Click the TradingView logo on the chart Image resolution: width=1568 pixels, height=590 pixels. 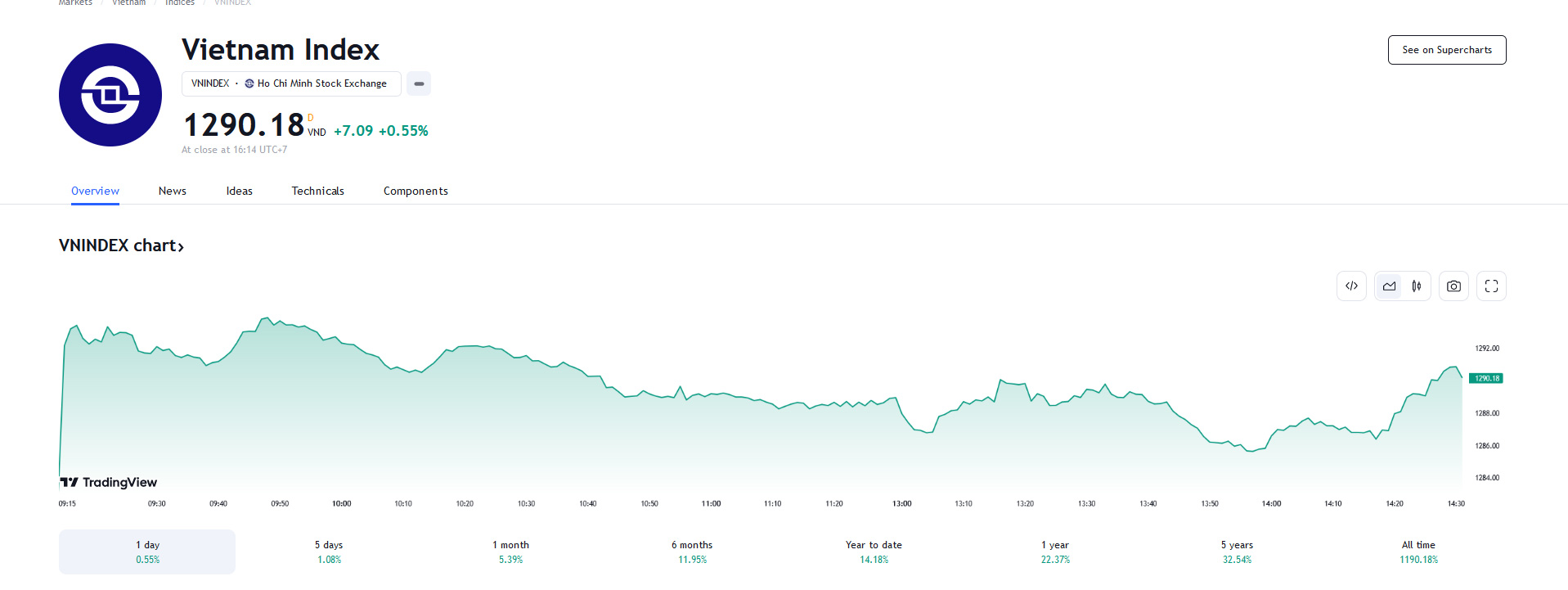point(109,482)
